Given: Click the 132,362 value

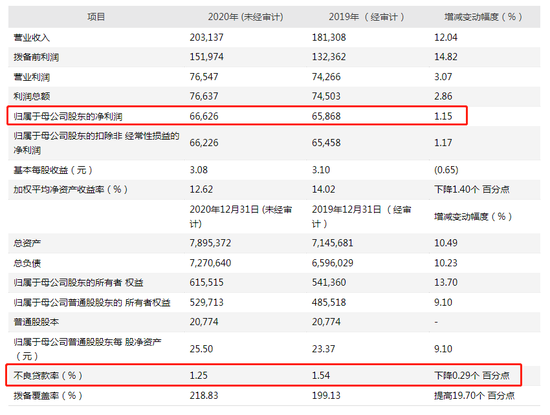Looking at the screenshot, I should [329, 57].
